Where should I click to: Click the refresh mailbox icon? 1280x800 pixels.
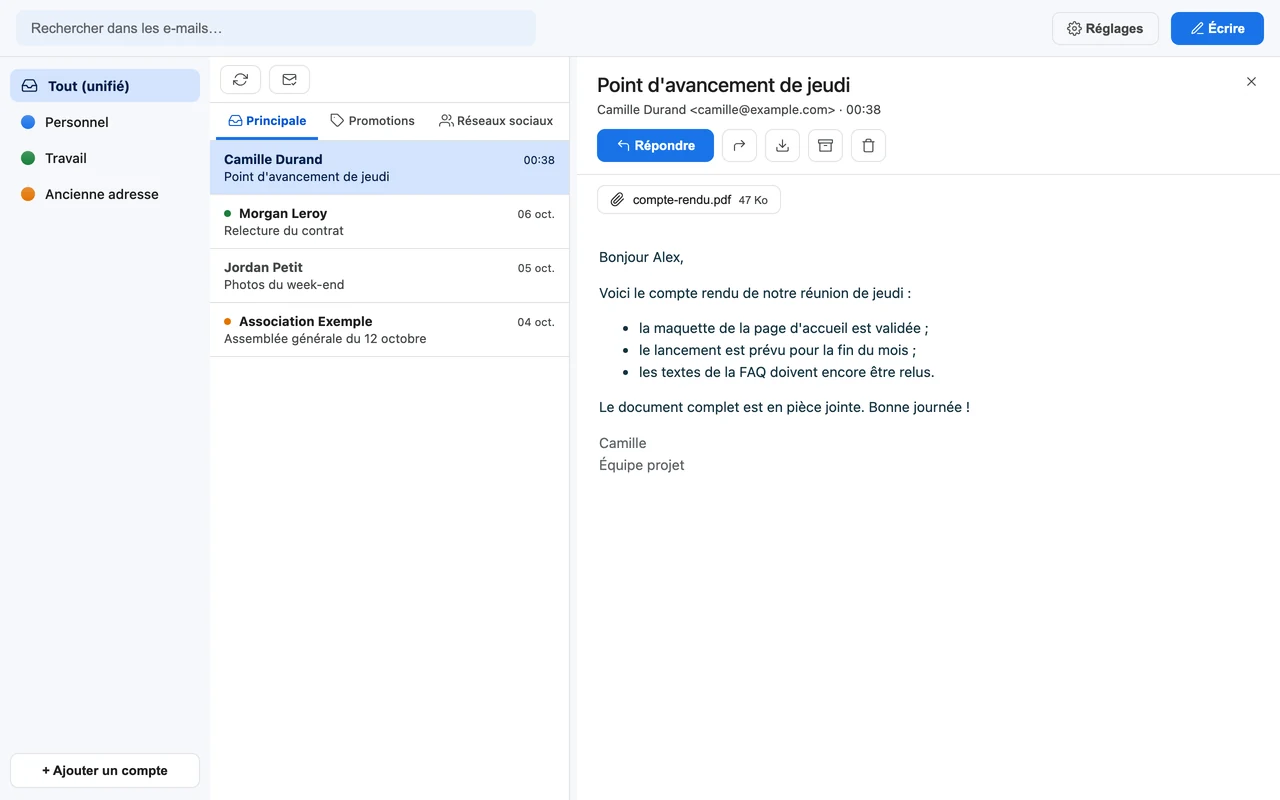point(240,79)
